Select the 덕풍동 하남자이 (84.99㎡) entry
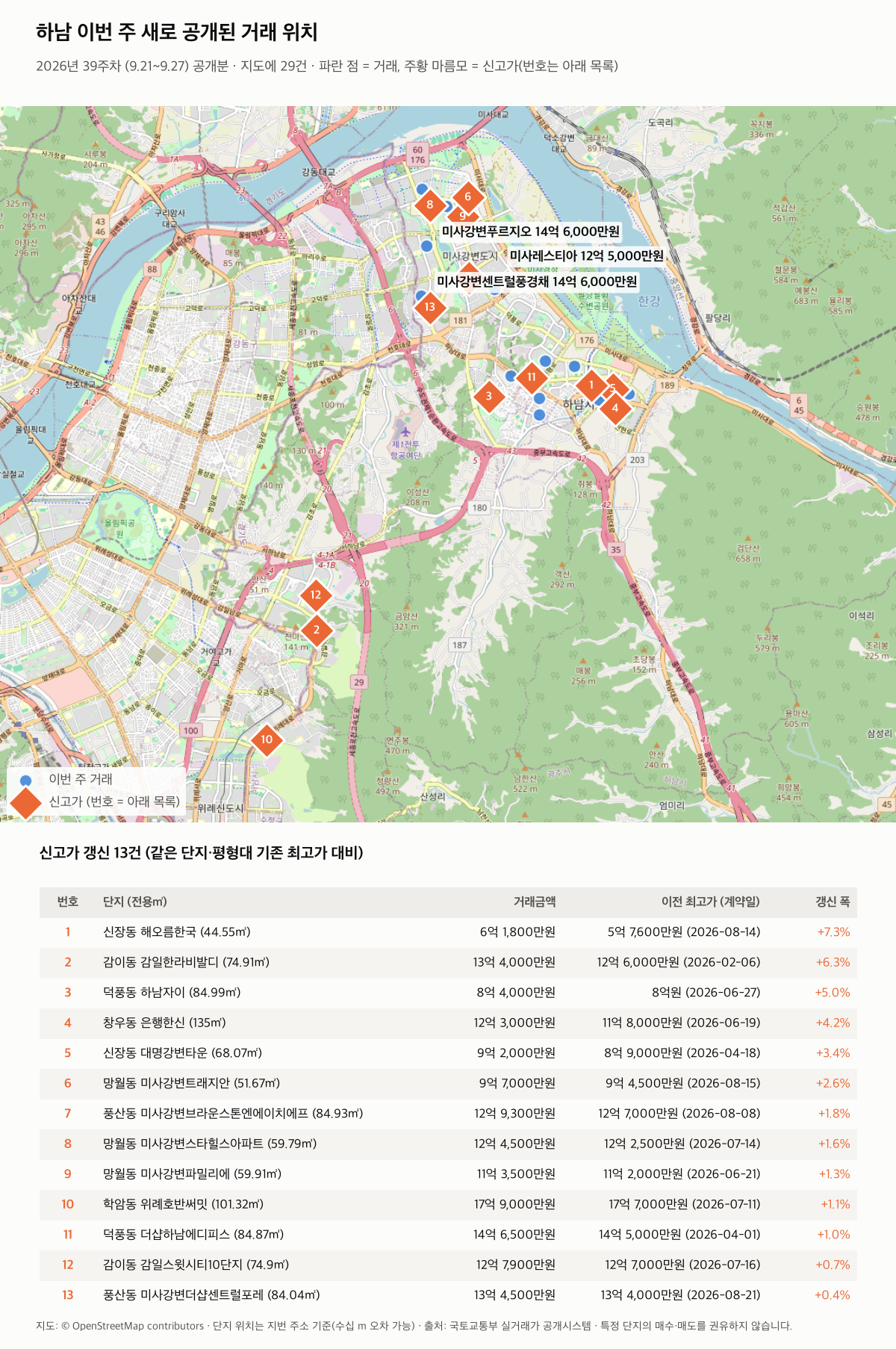This screenshot has width=896, height=1349. 172,993
